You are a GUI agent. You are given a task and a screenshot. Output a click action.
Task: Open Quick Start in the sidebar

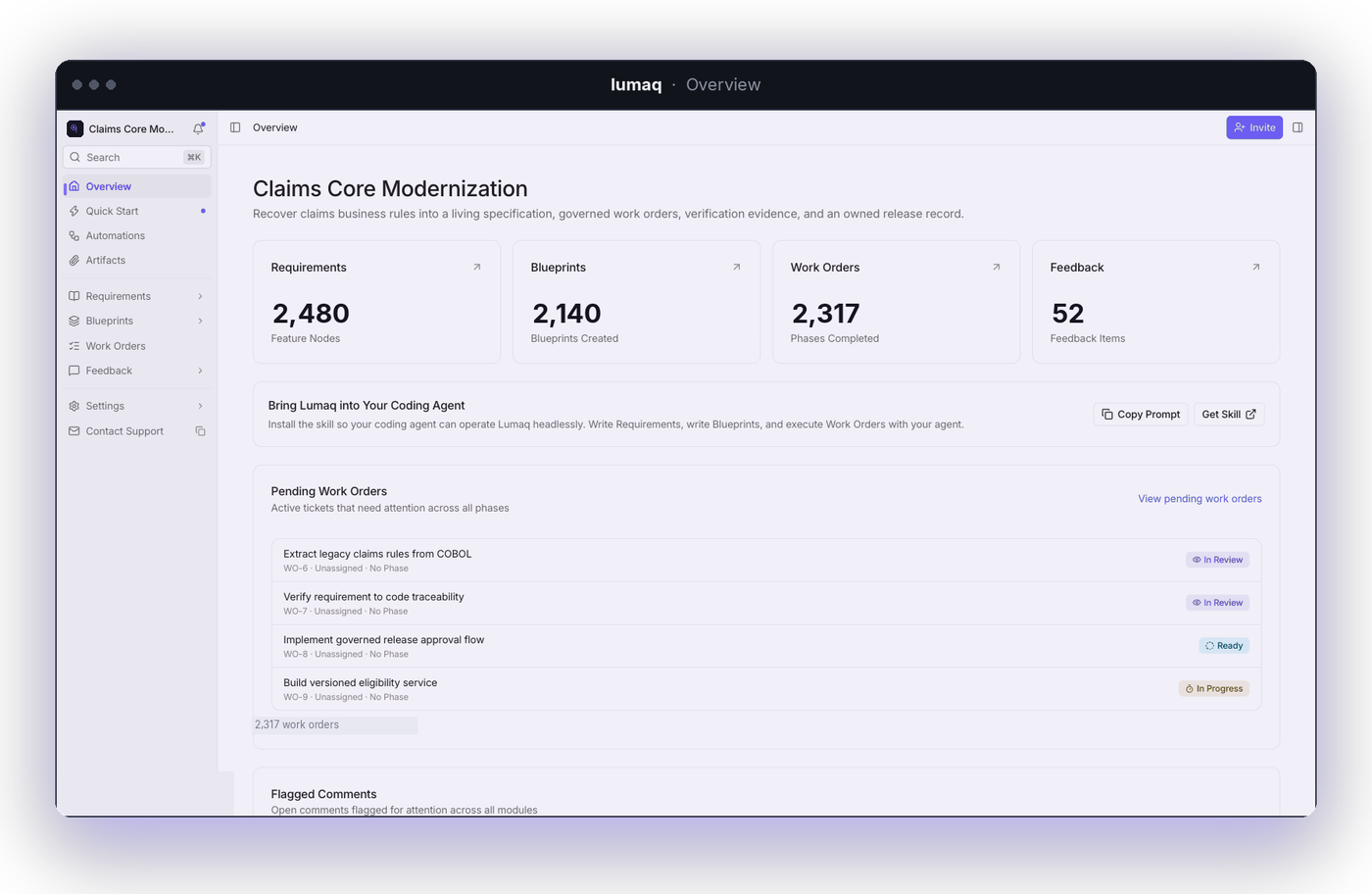tap(137, 211)
